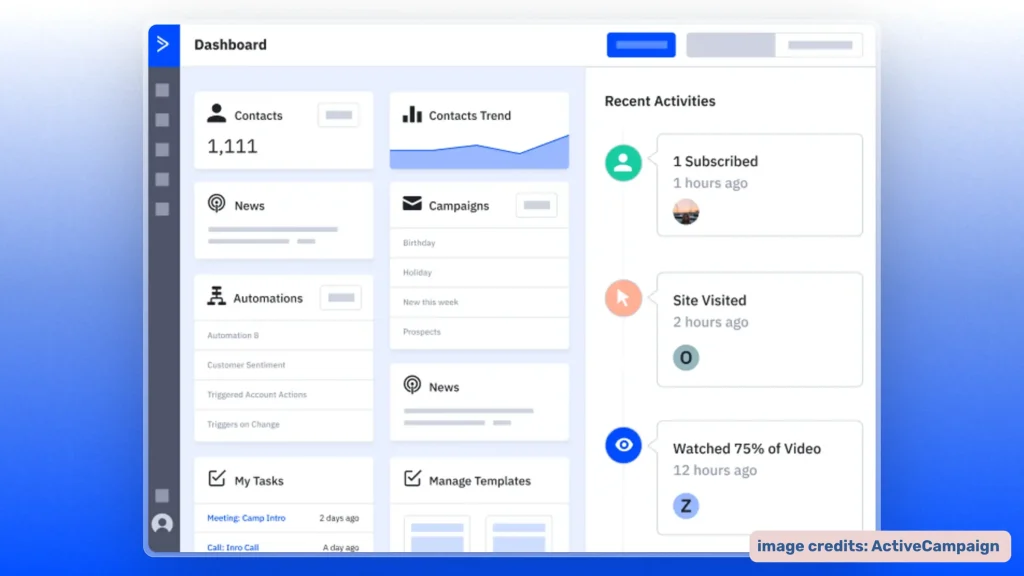Screen dimensions: 1024x576
Task: Open the Contacts card options dropdown
Action: pos(339,114)
